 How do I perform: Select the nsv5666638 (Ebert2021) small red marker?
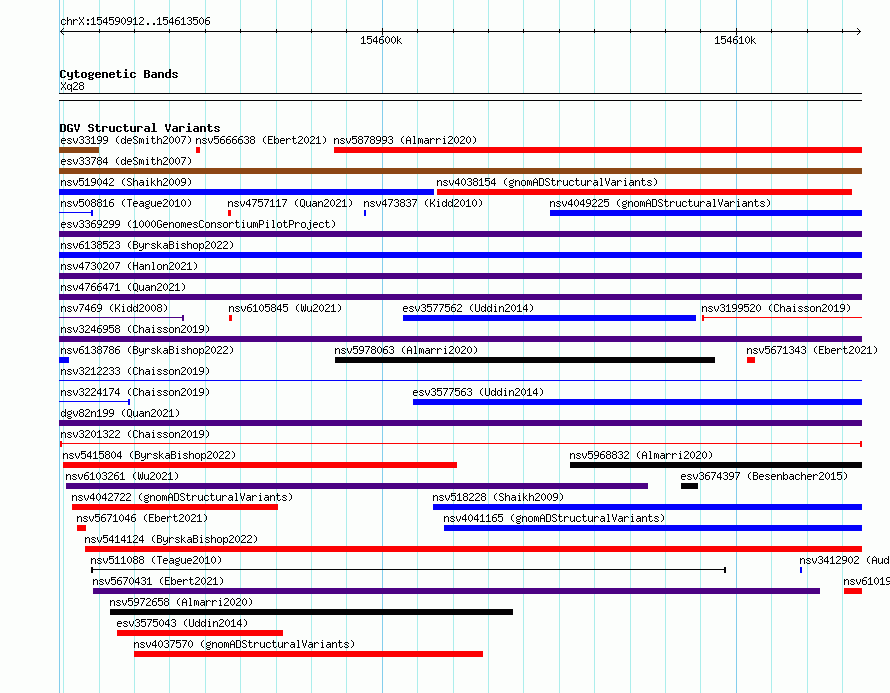198,150
